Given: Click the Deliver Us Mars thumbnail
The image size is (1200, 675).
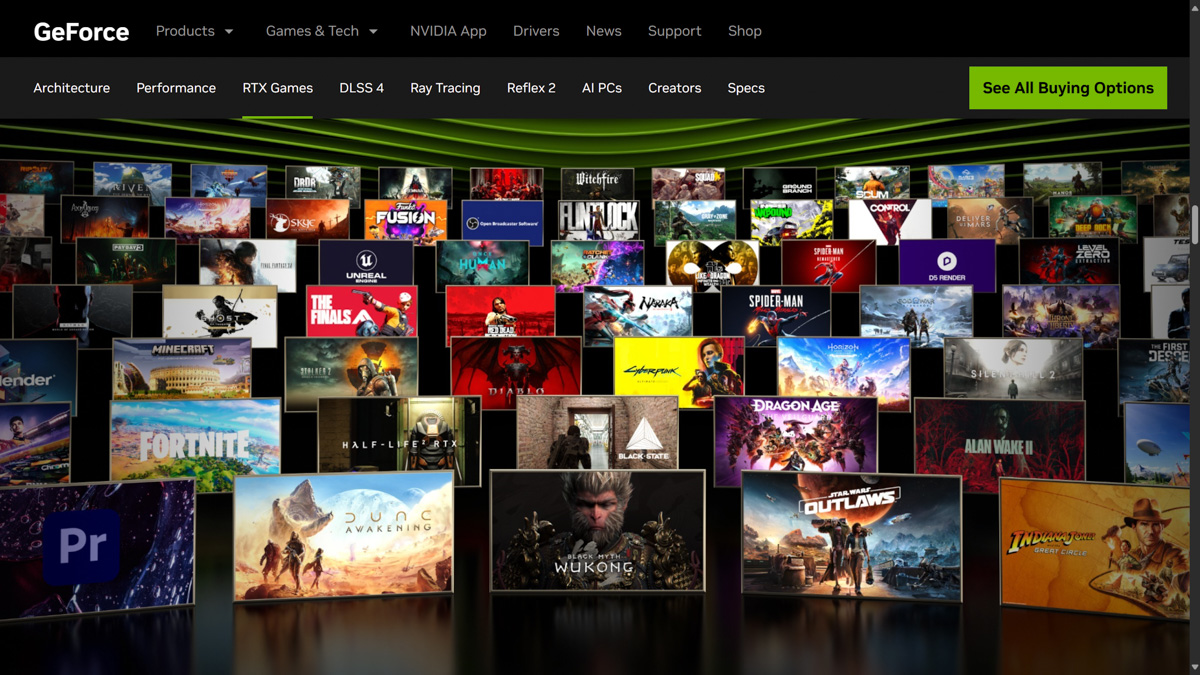Looking at the screenshot, I should click(989, 220).
